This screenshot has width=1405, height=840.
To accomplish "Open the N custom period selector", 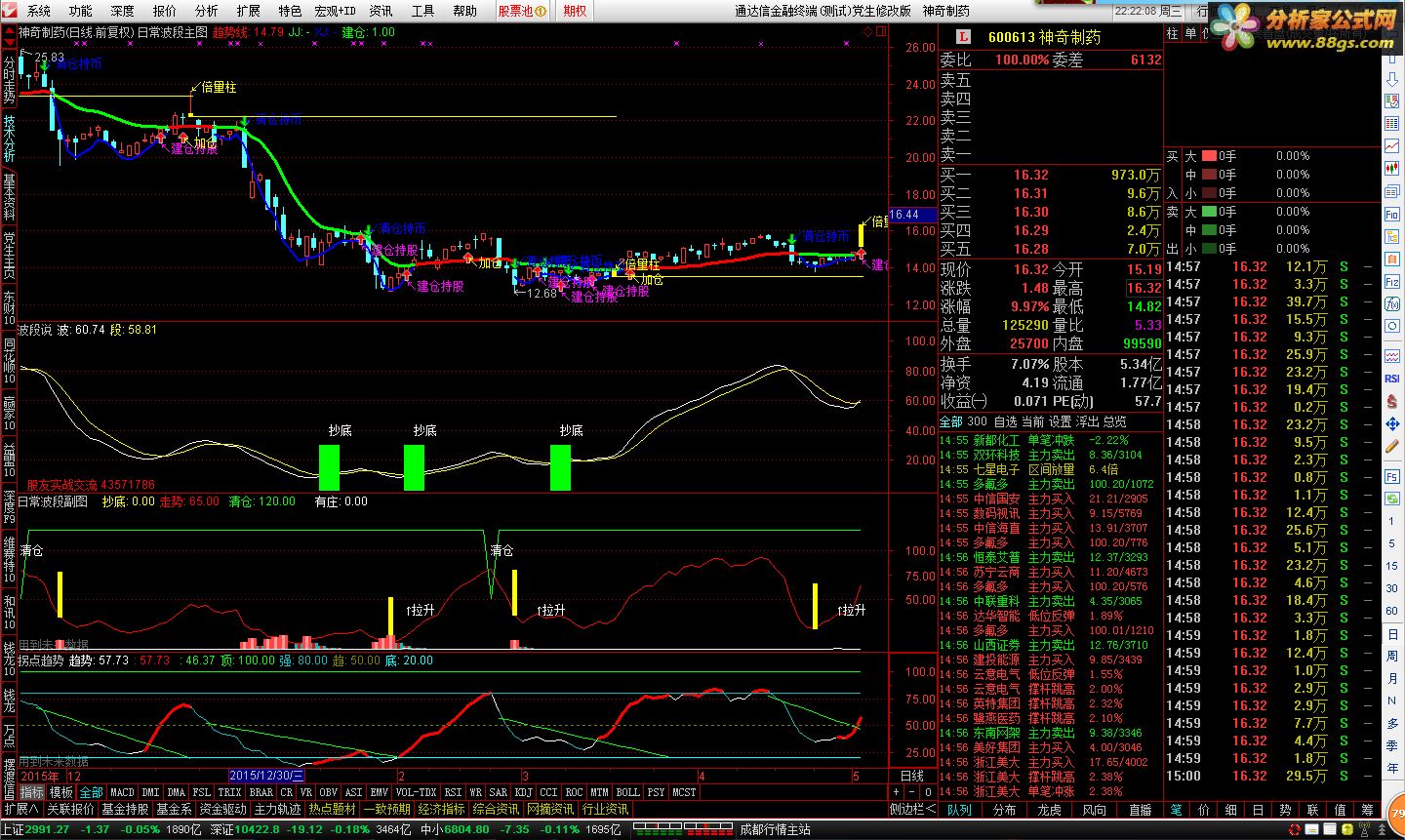I will 1392,701.
